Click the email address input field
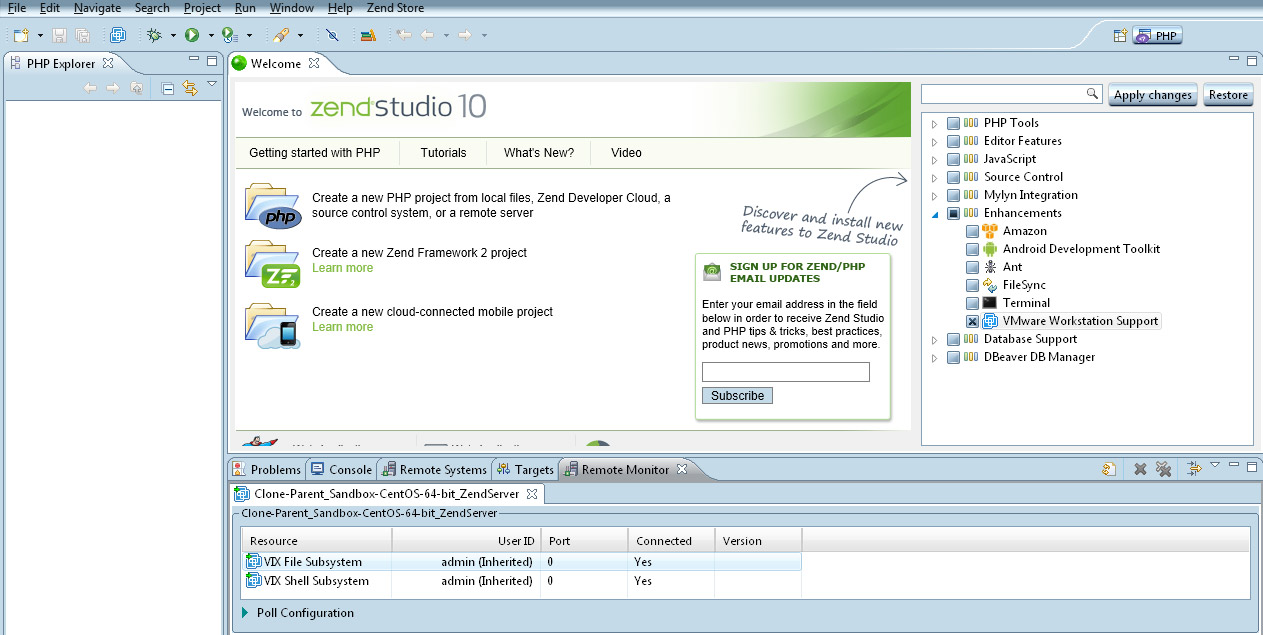The image size is (1263, 635). point(786,372)
